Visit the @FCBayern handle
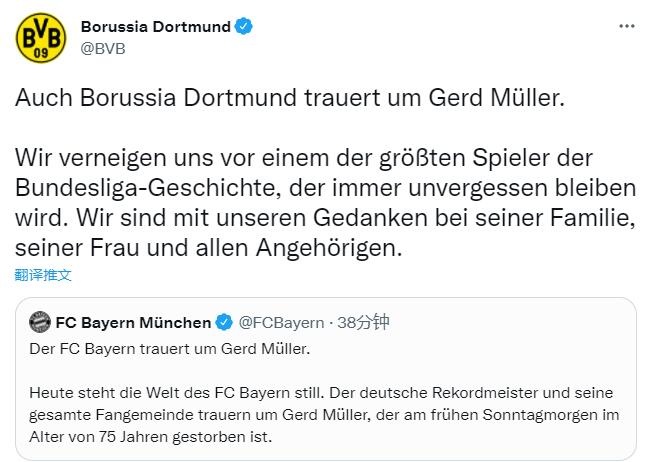 coord(281,322)
